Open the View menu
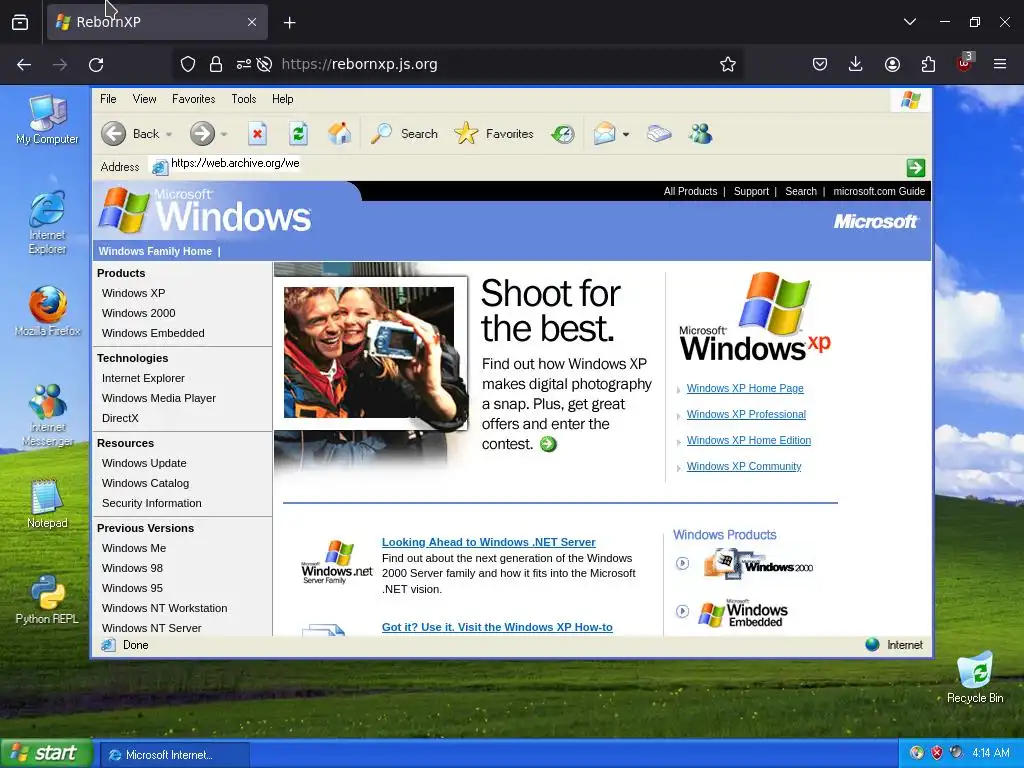 pos(144,99)
